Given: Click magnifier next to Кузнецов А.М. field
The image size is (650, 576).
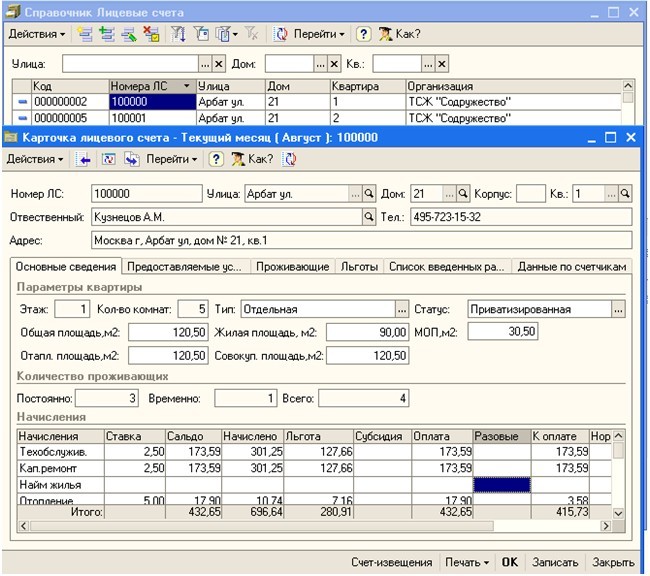Looking at the screenshot, I should [369, 217].
